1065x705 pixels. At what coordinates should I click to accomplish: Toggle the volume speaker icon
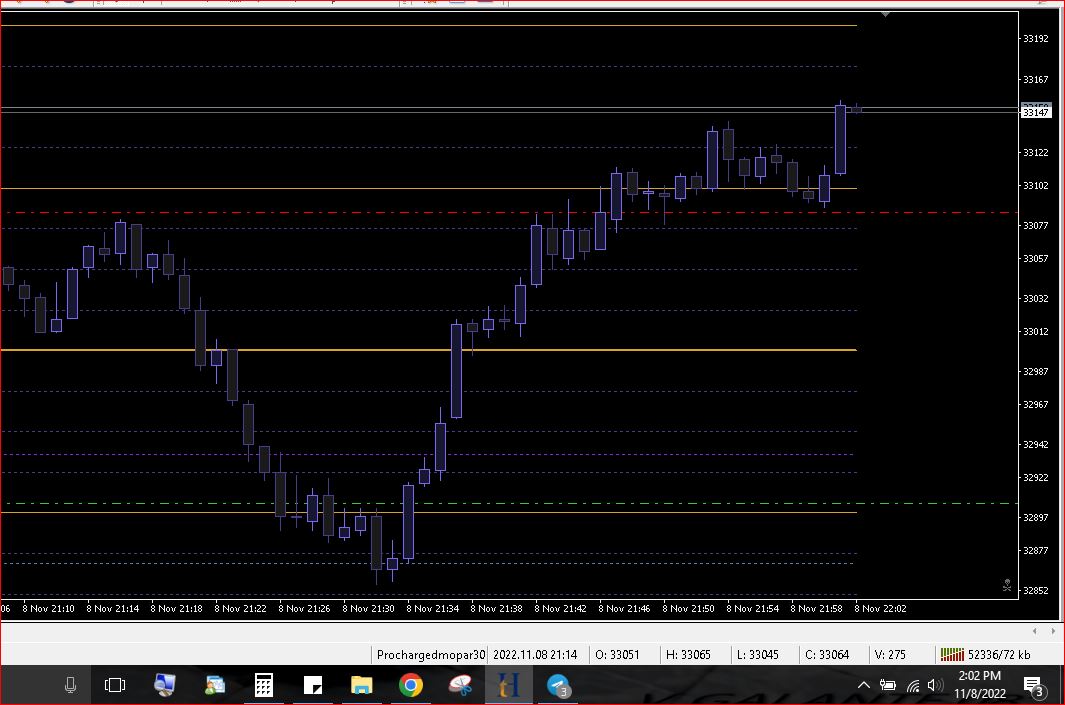click(x=934, y=686)
